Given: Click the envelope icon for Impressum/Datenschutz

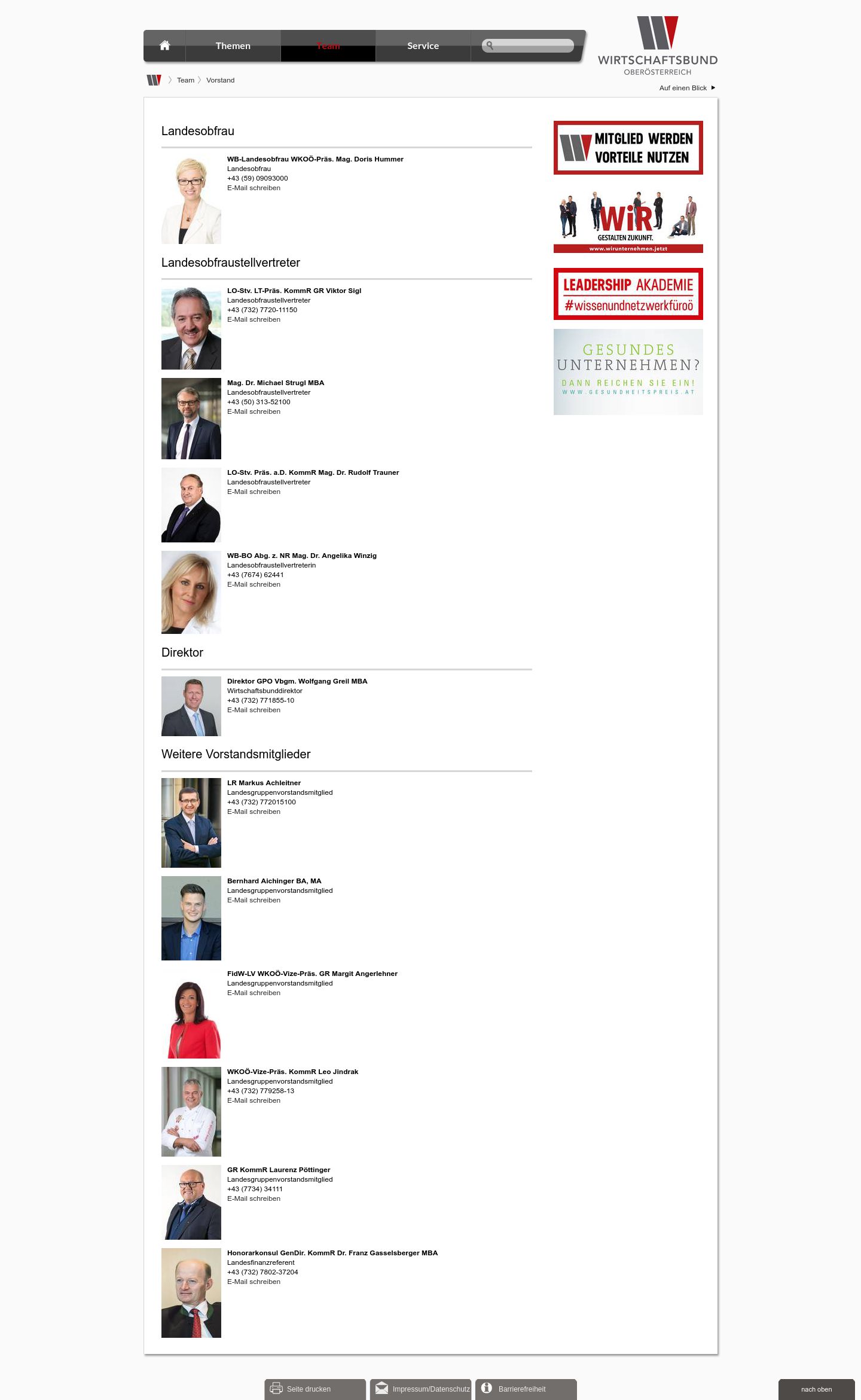Looking at the screenshot, I should point(381,1388).
